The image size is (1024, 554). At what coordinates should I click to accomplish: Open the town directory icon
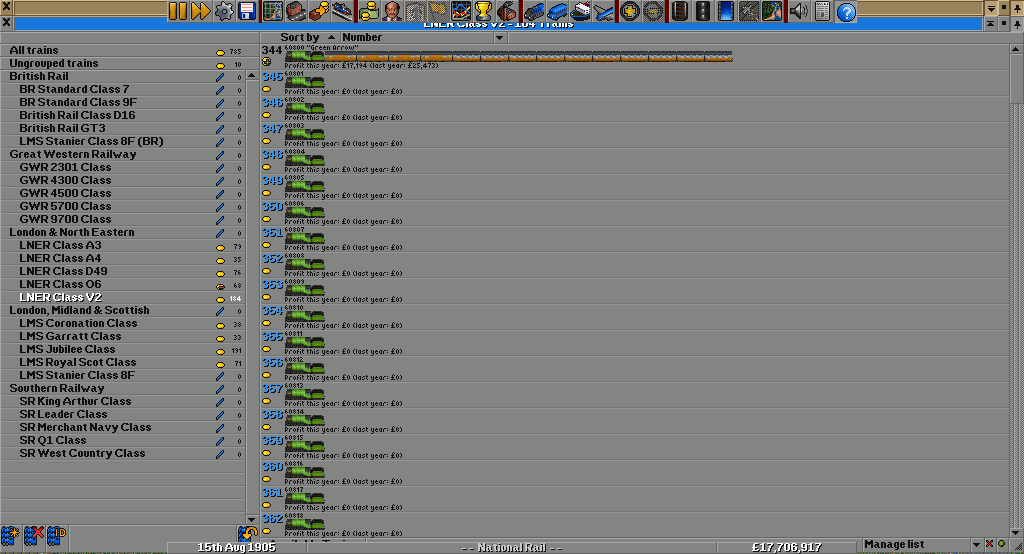click(296, 11)
